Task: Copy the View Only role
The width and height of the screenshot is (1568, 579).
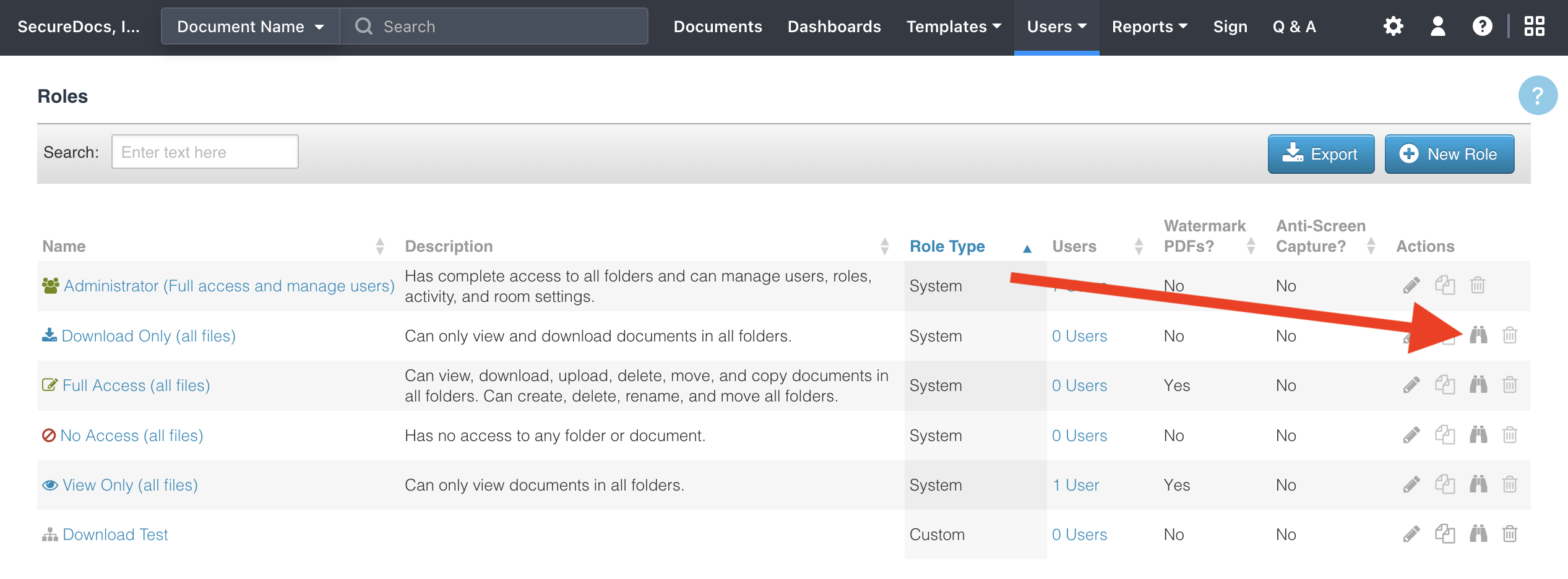Action: [x=1445, y=484]
